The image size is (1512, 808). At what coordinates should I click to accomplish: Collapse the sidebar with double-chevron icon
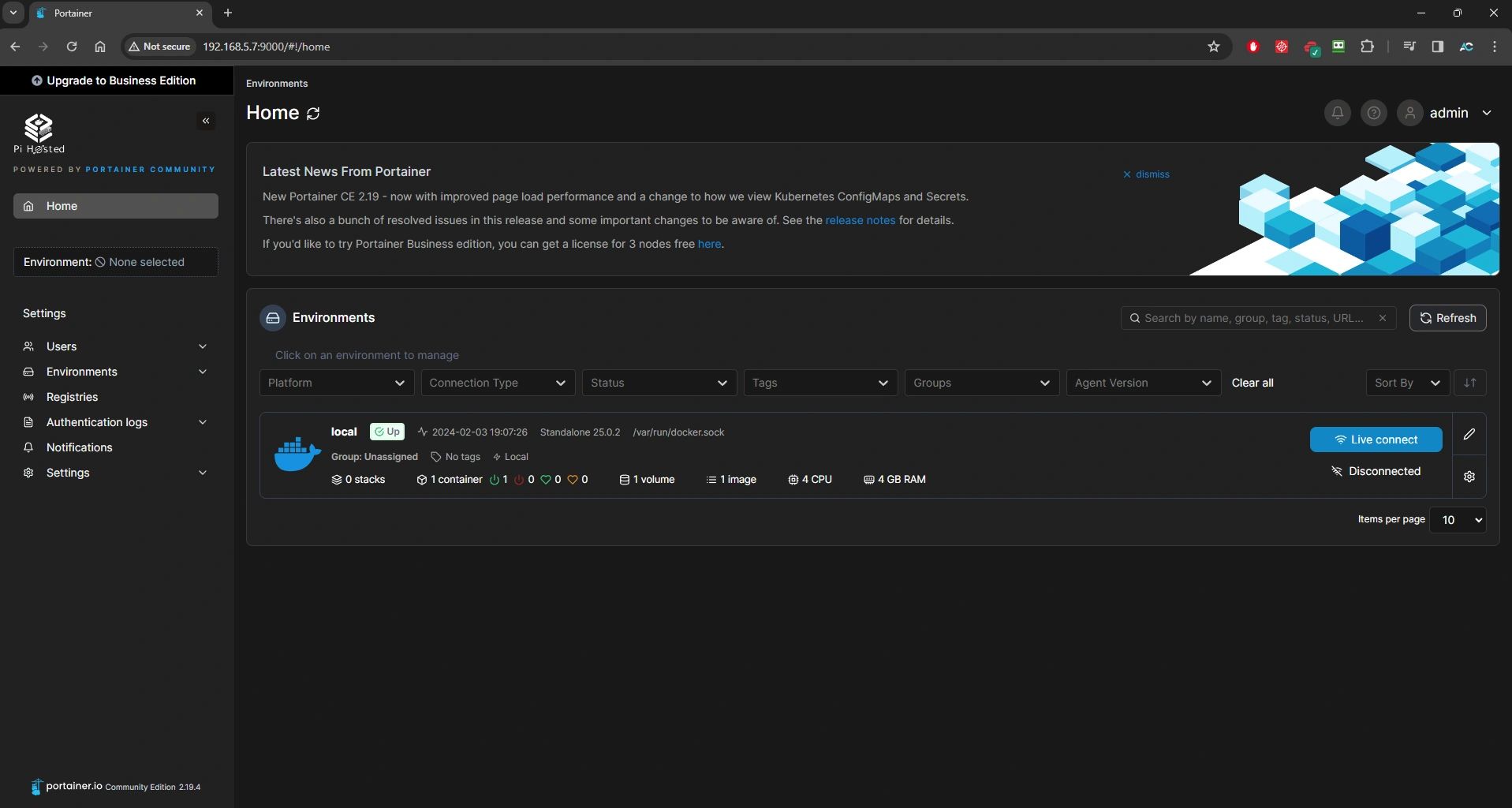click(206, 121)
